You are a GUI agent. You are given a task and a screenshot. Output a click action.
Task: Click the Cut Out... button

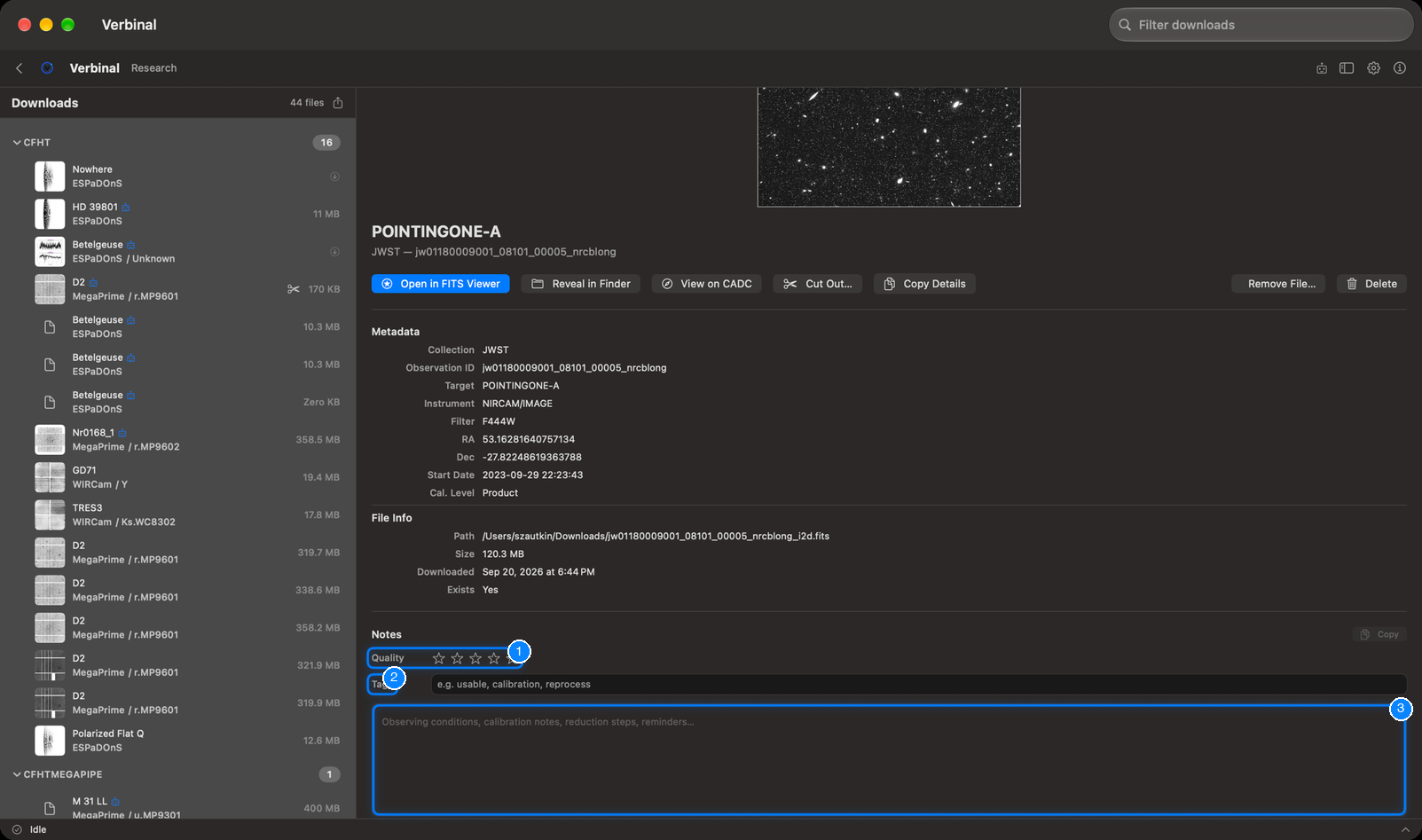coord(818,284)
